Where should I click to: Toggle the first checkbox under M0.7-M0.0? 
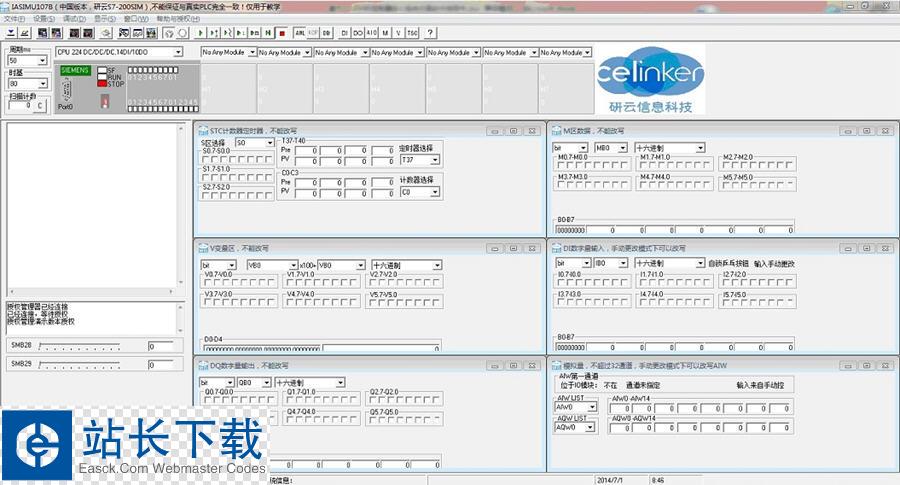561,166
